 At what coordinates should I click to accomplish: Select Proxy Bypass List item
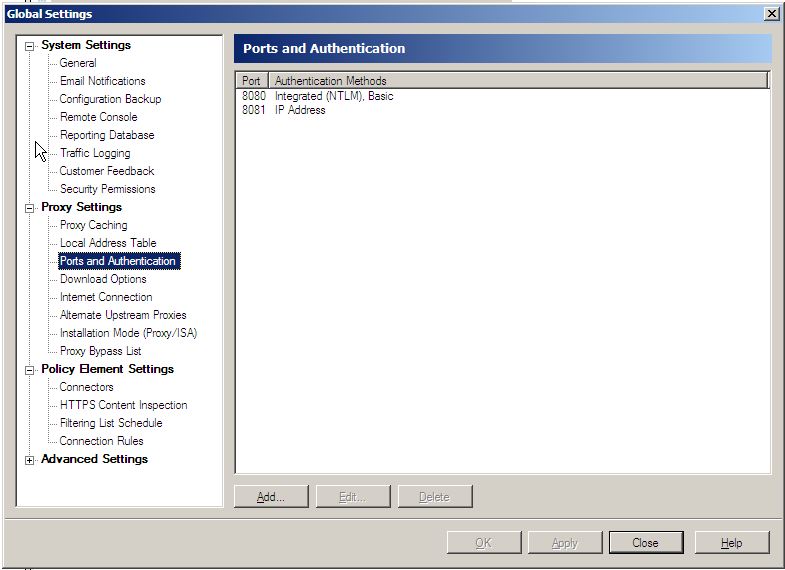pyautogui.click(x=100, y=351)
